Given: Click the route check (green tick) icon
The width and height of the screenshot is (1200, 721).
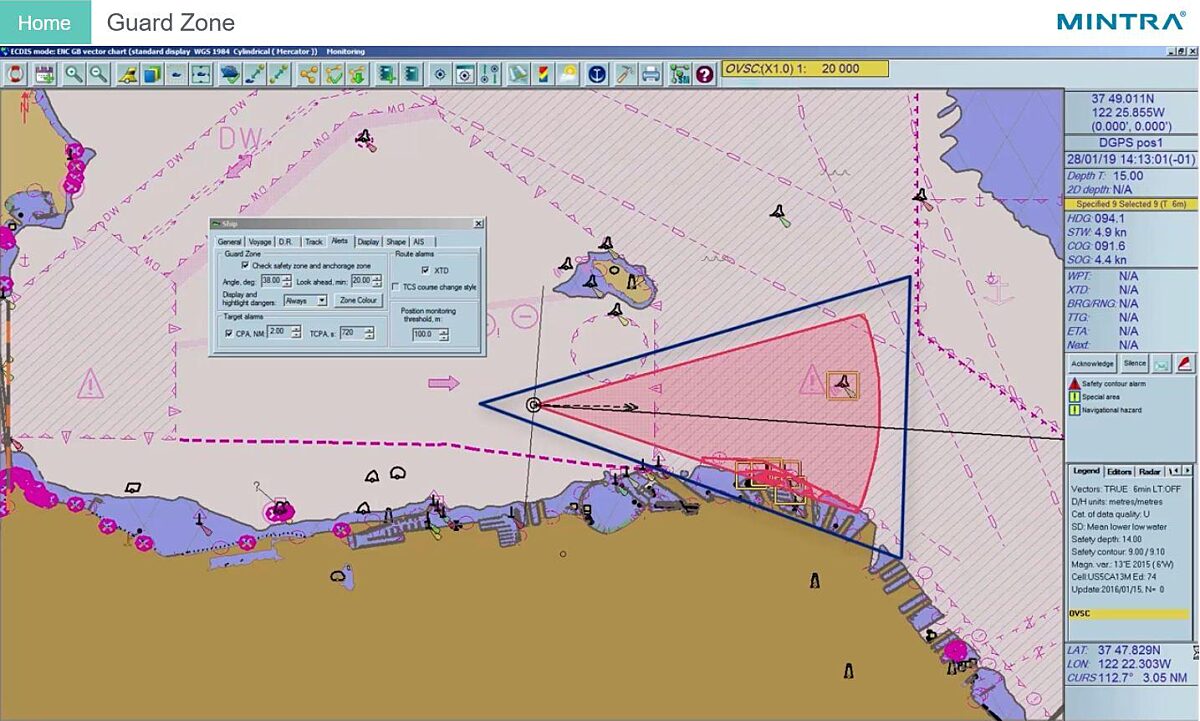Looking at the screenshot, I should click(333, 73).
